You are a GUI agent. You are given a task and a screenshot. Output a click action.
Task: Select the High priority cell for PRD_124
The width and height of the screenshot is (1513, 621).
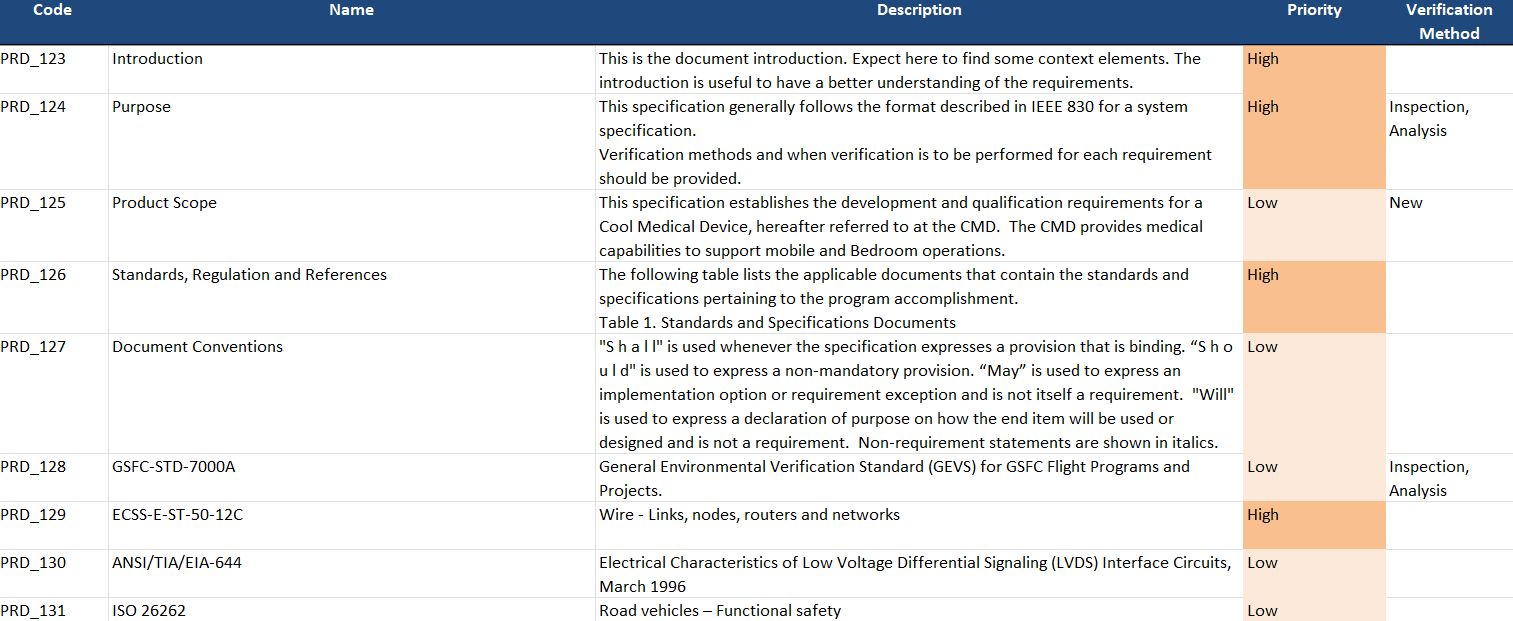pos(1313,140)
